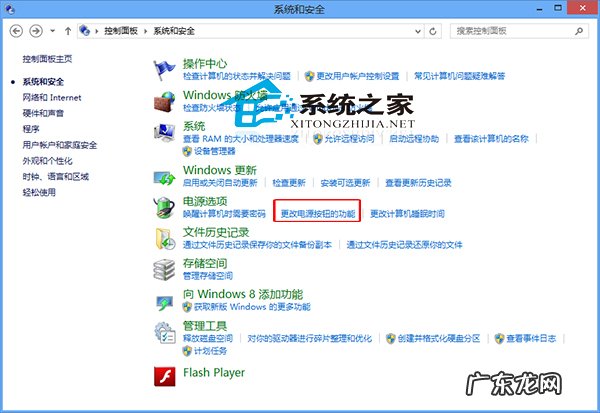Open 管理存储空间 link
The width and height of the screenshot is (600, 413).
point(207,276)
